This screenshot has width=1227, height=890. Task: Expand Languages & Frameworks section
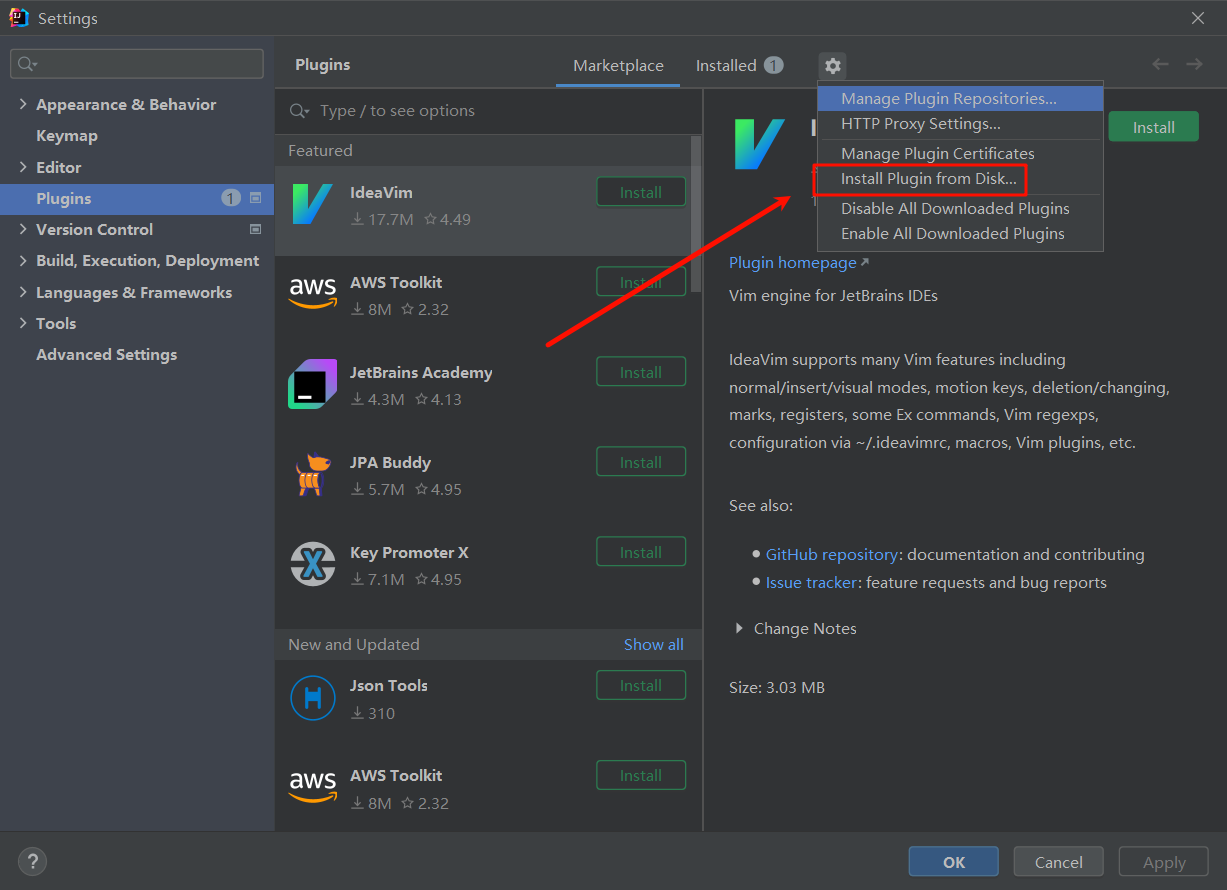(23, 292)
